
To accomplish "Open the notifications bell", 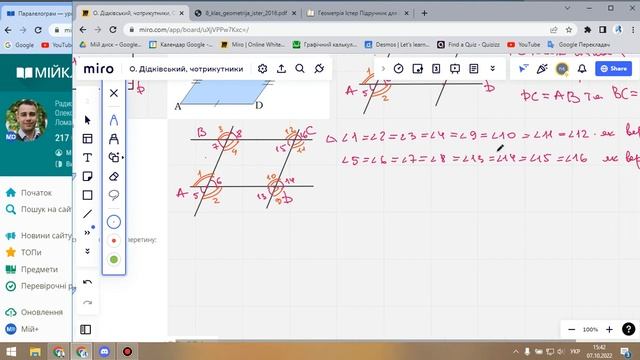I will (x=582, y=69).
